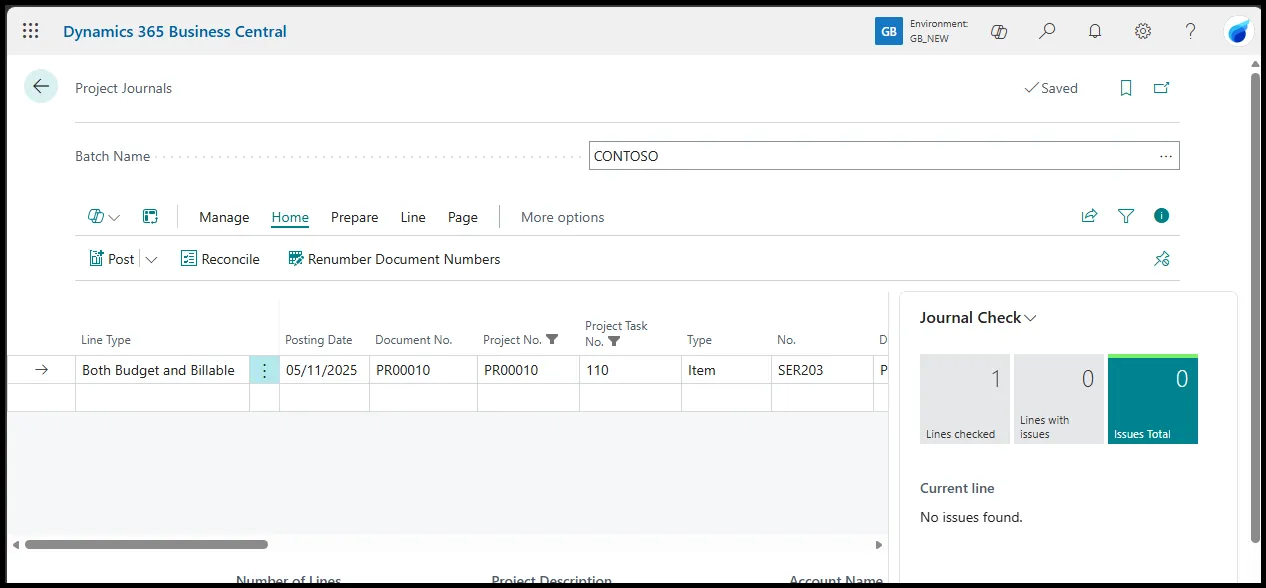Click the Dynamics 365 Business Central title
The image size is (1266, 588).
point(175,31)
